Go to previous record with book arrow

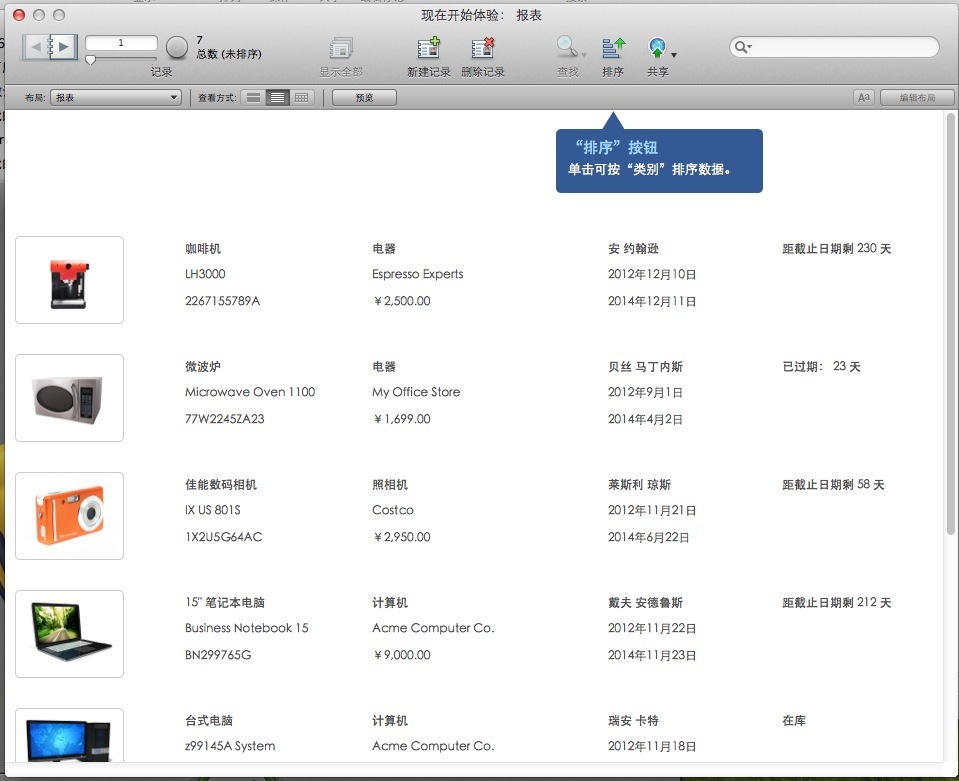point(35,46)
